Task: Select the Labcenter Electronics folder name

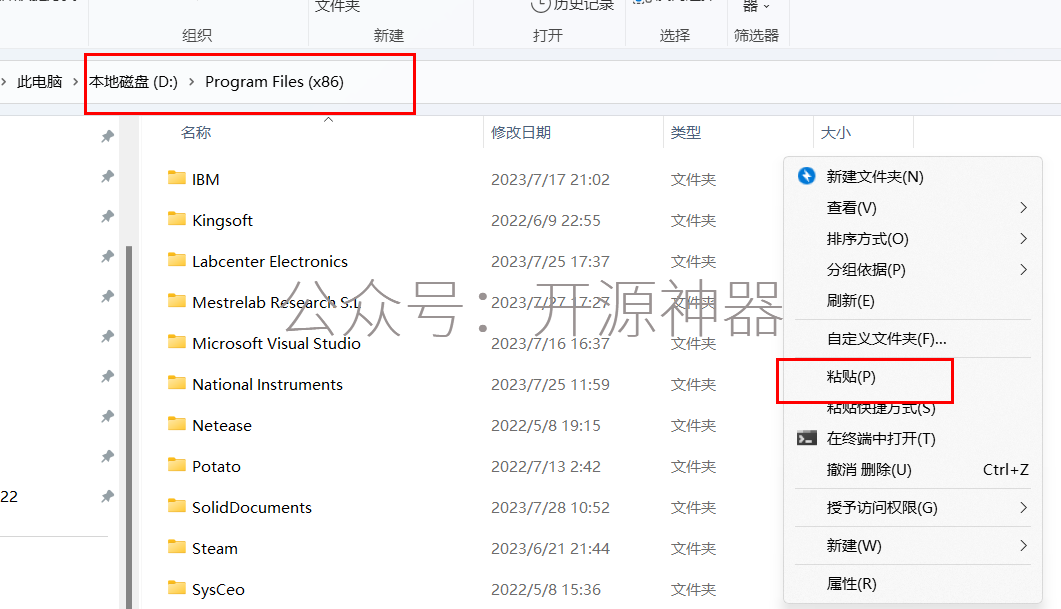Action: point(269,262)
